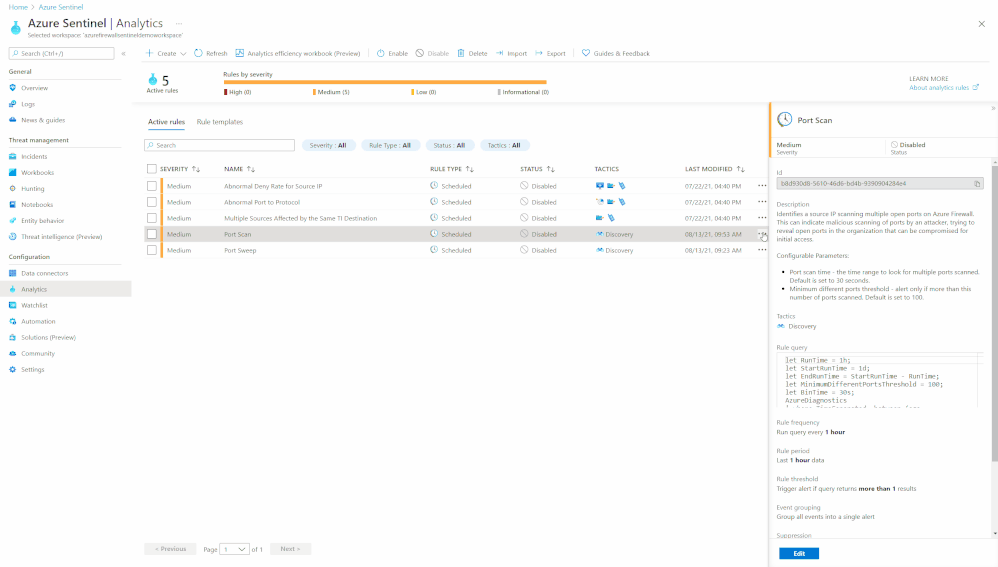The height and width of the screenshot is (567, 998).
Task: Refresh the analytics rules list
Action: coord(211,53)
